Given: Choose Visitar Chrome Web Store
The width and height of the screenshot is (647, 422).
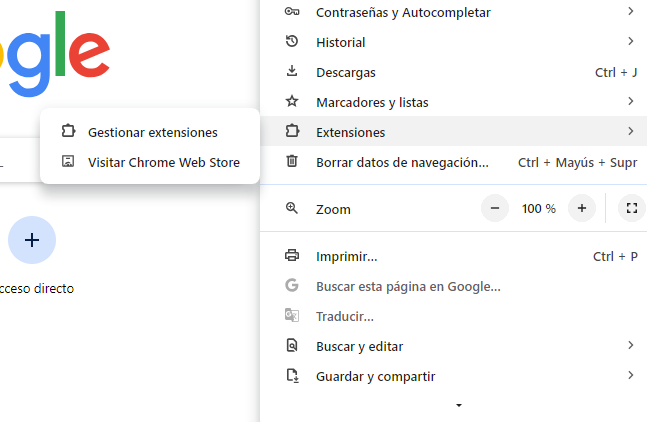Looking at the screenshot, I should (x=150, y=162).
